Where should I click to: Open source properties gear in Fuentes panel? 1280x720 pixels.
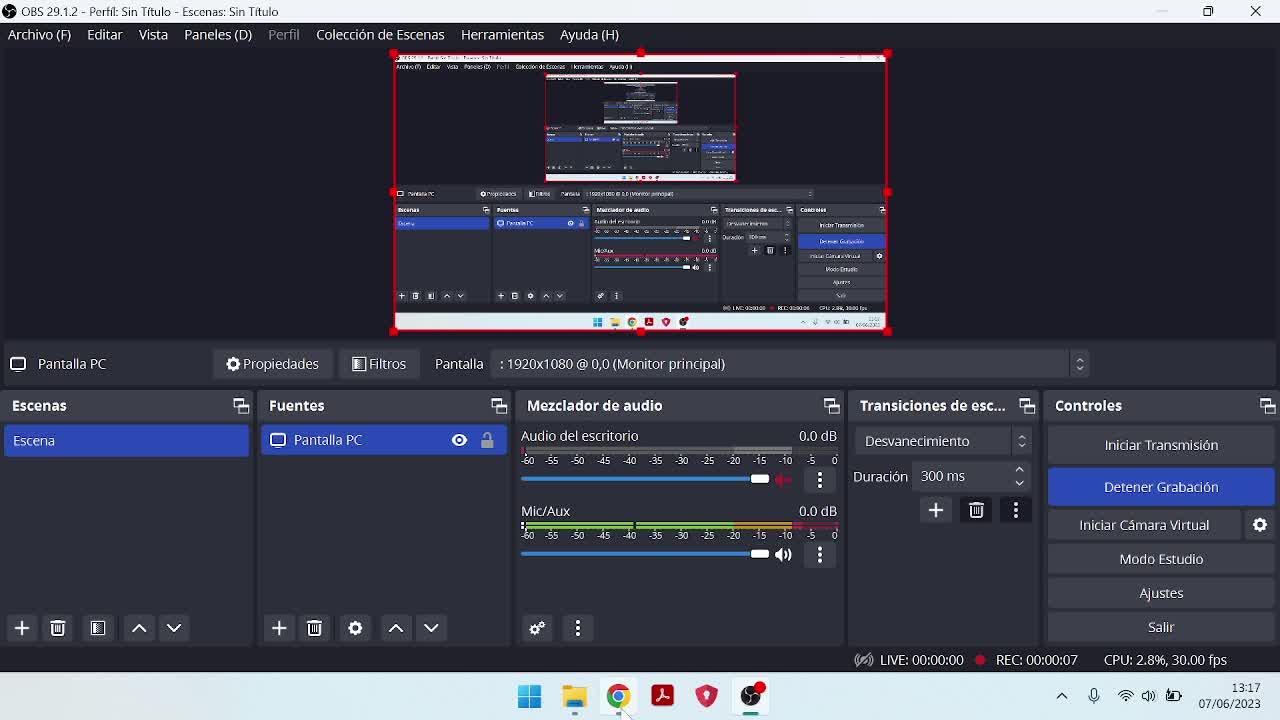[x=355, y=628]
